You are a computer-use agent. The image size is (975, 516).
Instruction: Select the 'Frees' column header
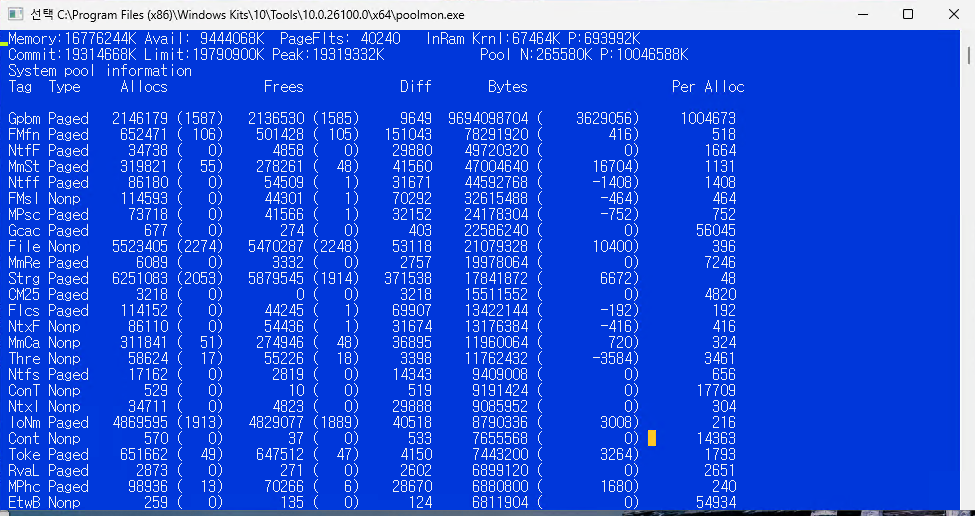(284, 86)
